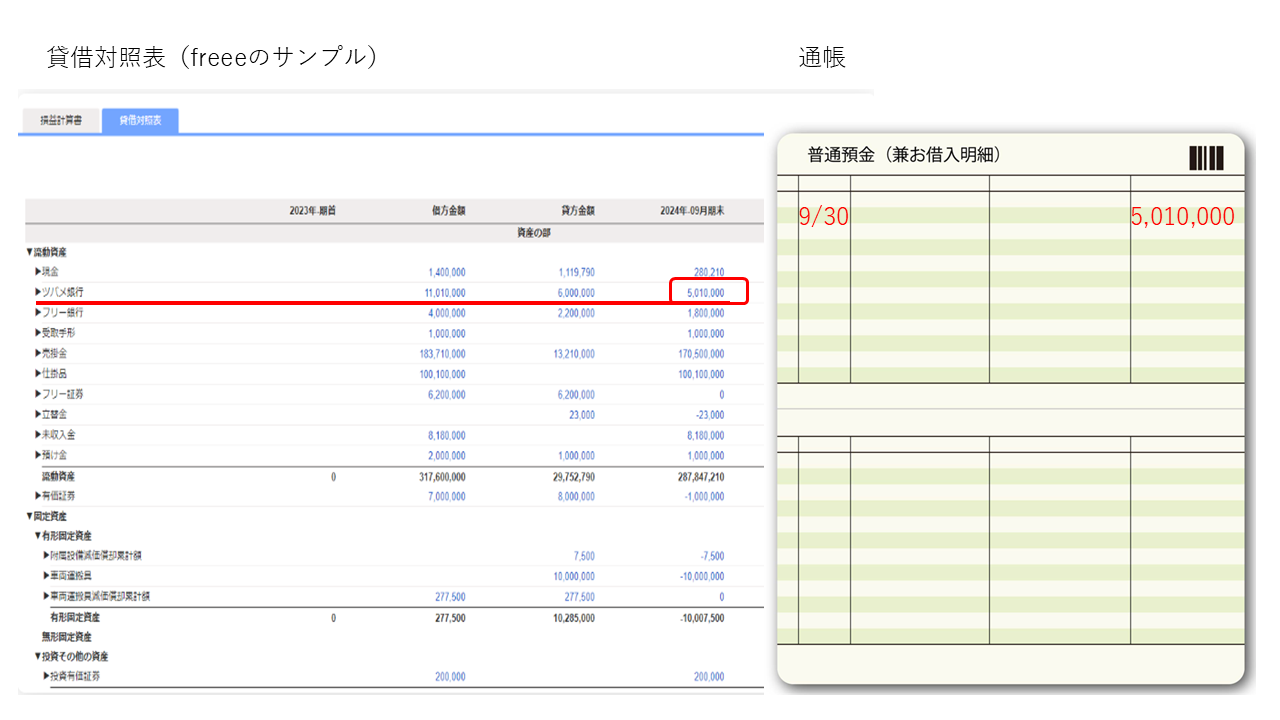Click the passbook balance 5,010,000
Image resolution: width=1280 pixels, height=720 pixels.
pos(1182,217)
